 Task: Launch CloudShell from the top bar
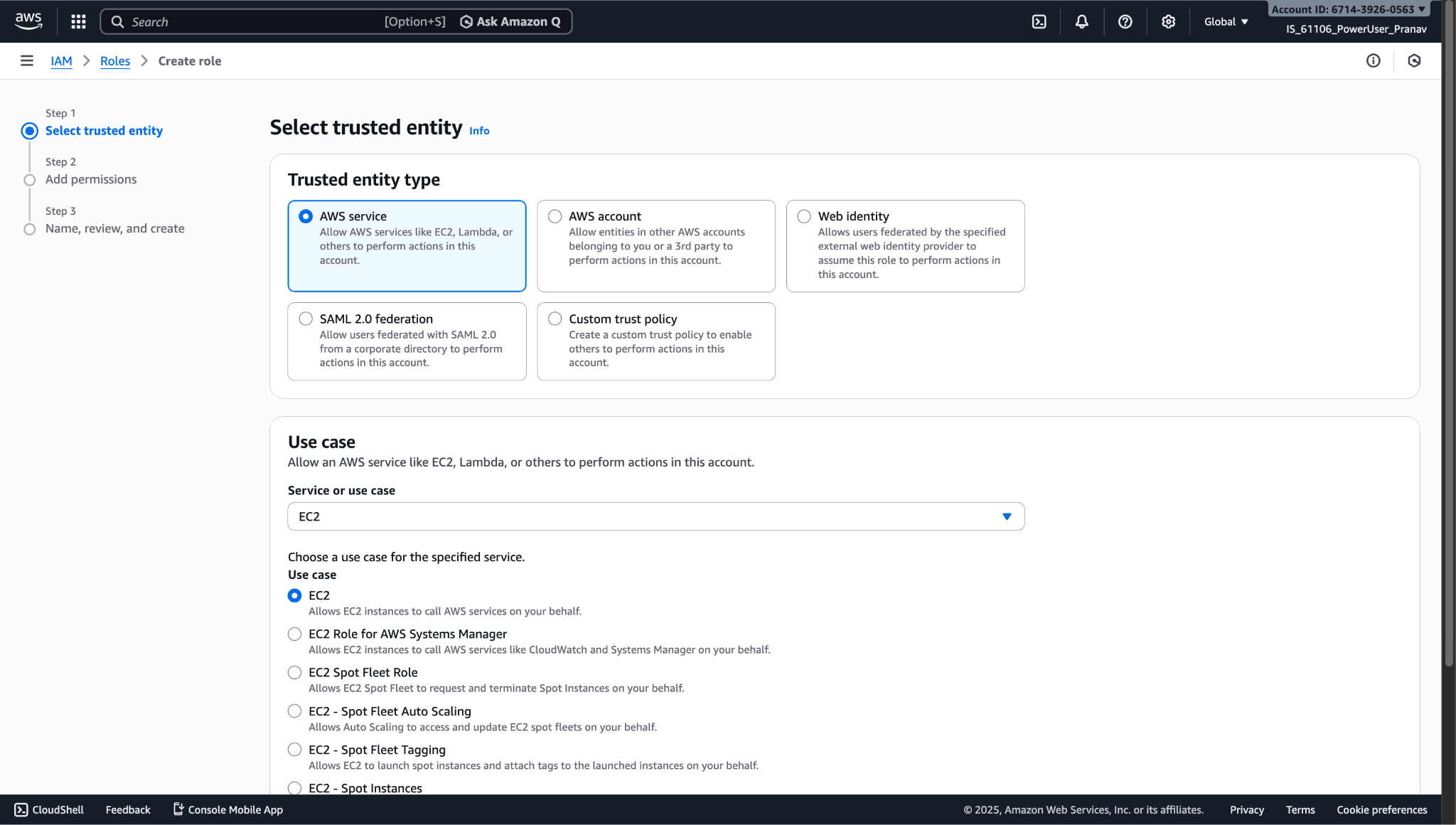(1039, 21)
